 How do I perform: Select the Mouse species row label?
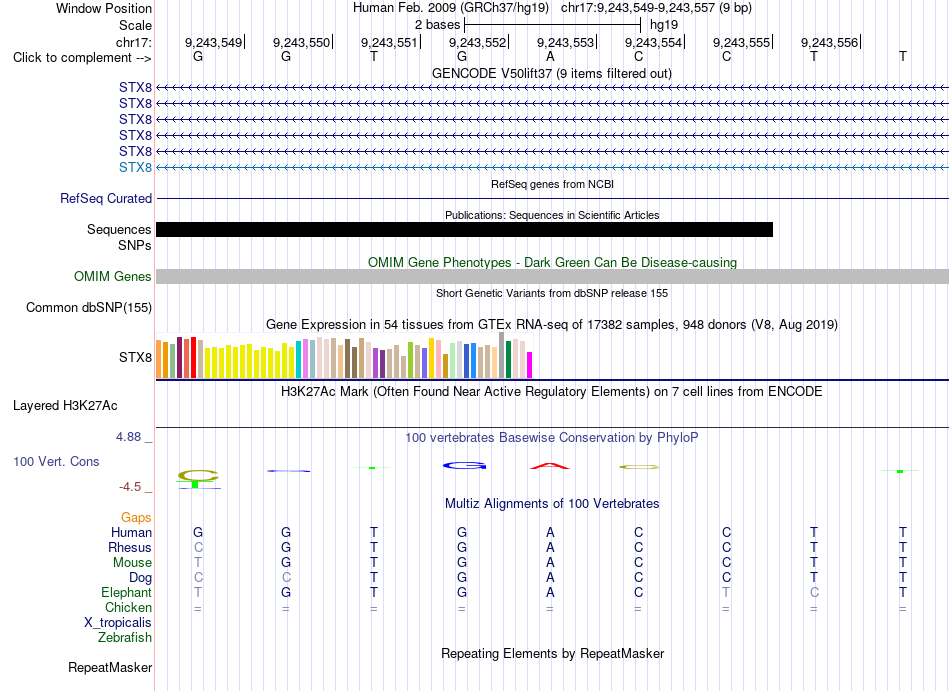(x=132, y=563)
